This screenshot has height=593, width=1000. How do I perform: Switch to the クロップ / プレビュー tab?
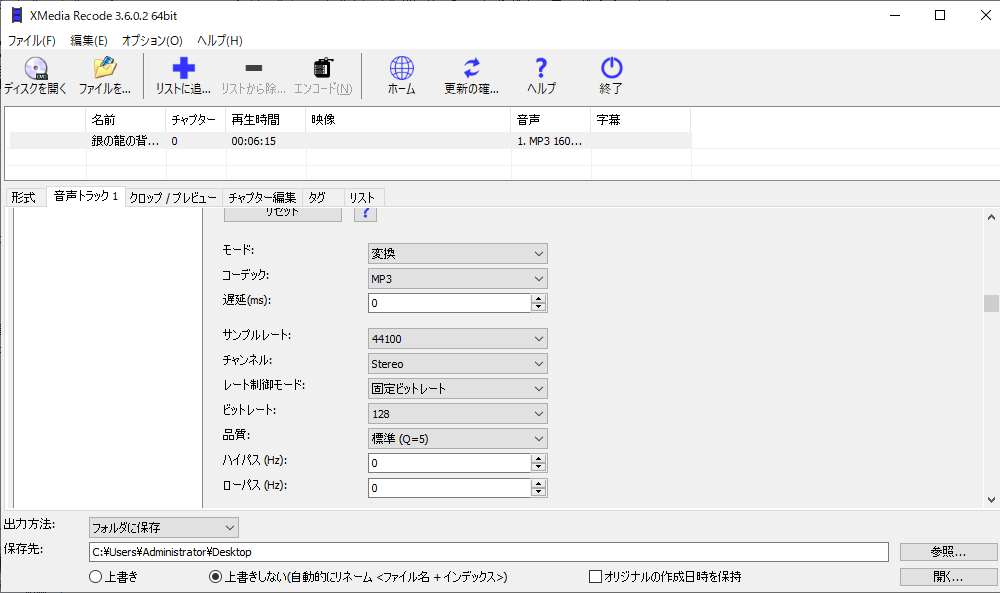[x=172, y=197]
